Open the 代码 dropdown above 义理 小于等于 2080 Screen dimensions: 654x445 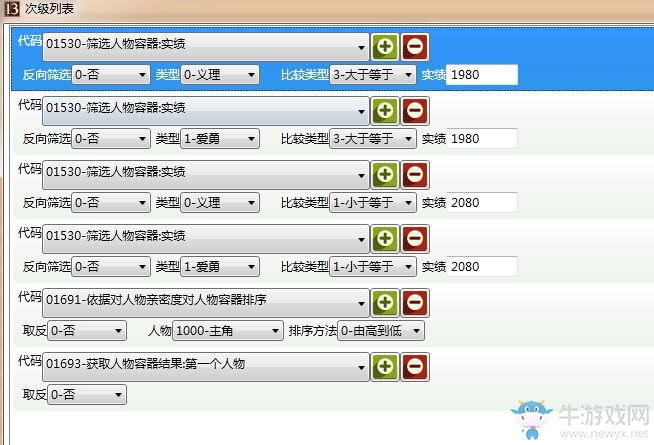206,175
